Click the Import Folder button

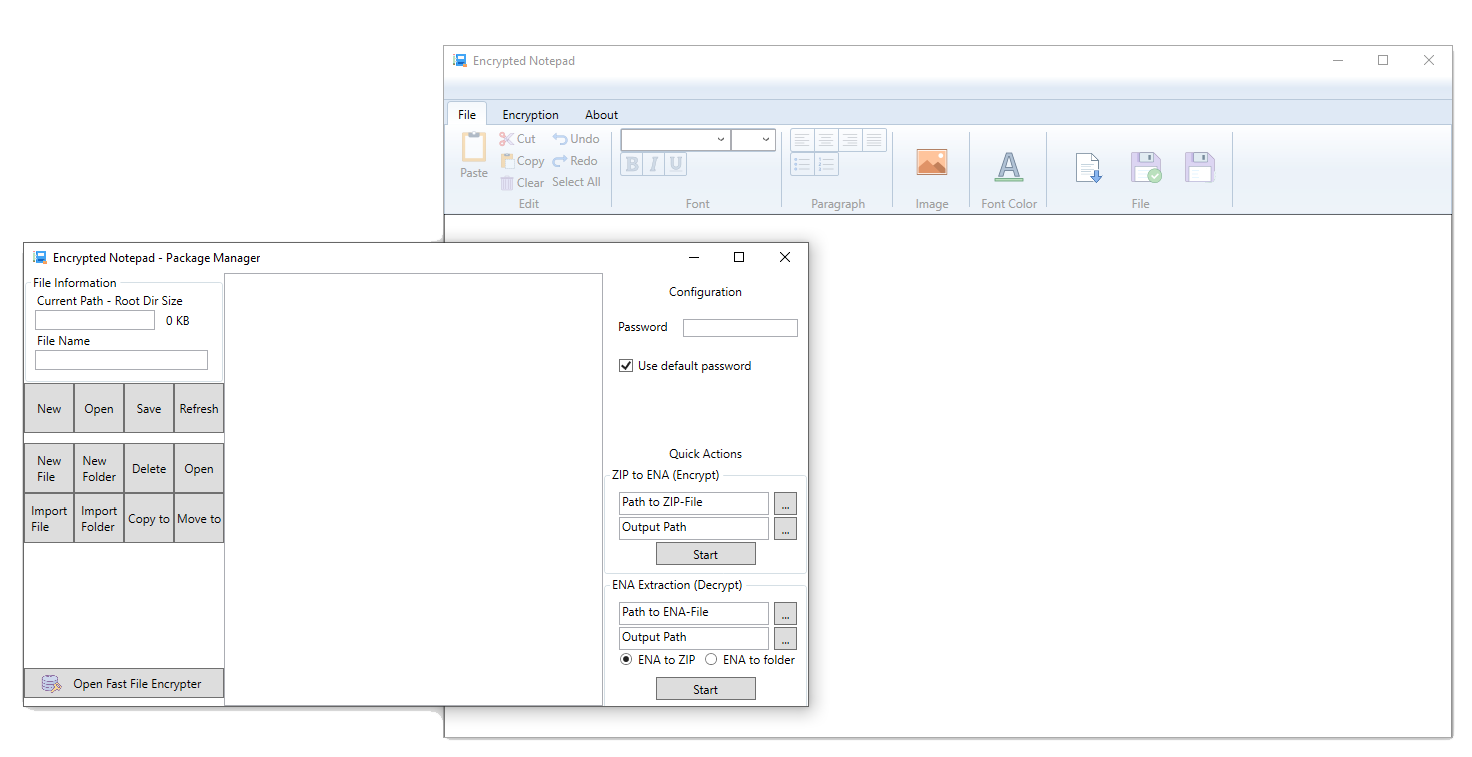pos(99,519)
